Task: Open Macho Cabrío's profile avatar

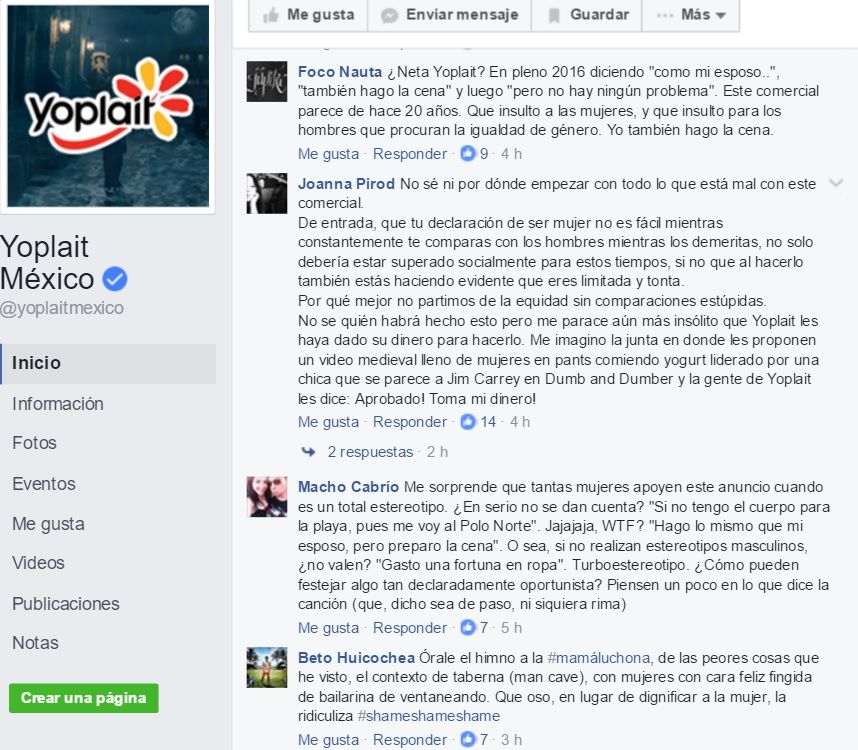Action: (x=267, y=497)
